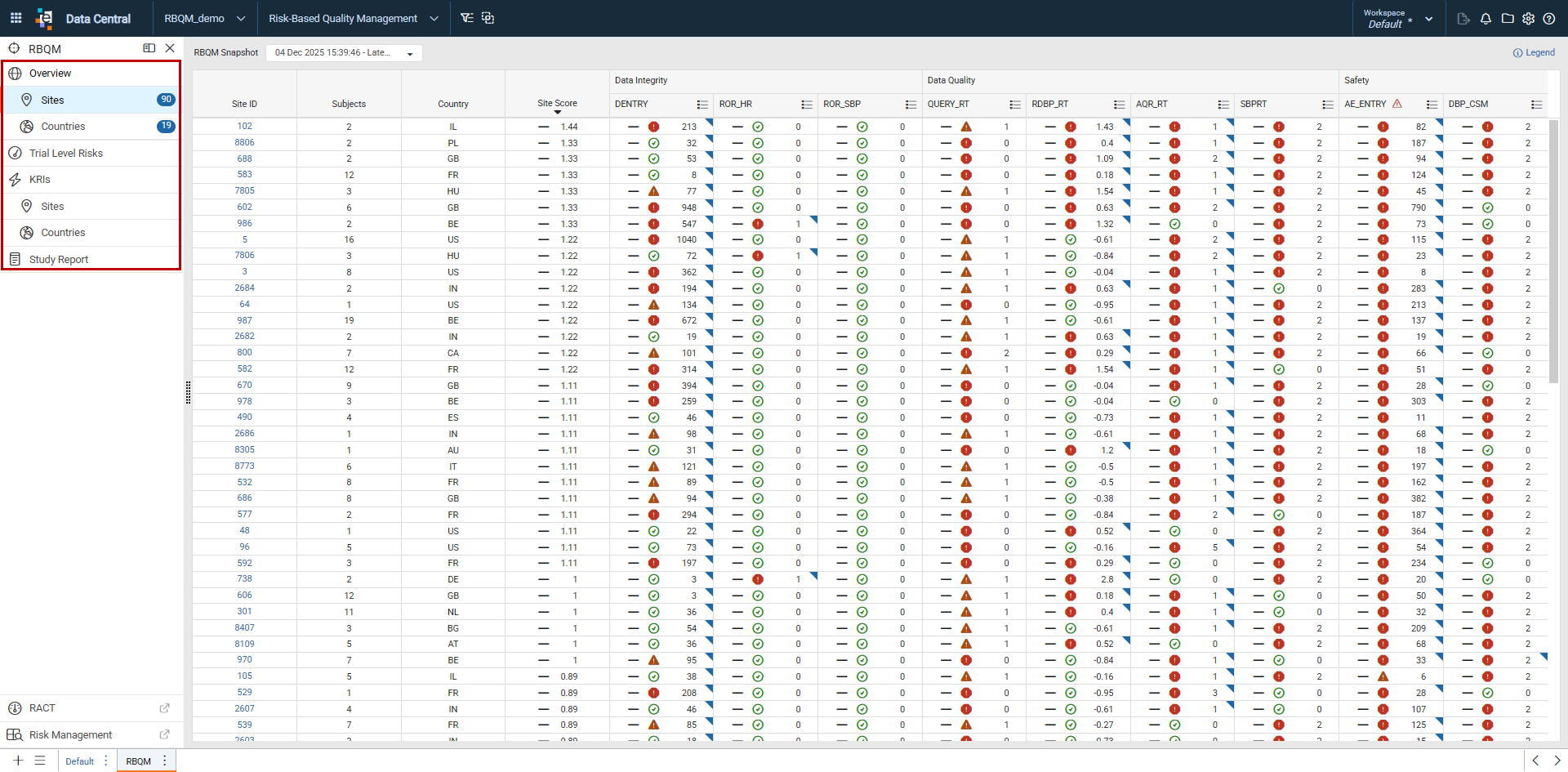Image resolution: width=1568 pixels, height=772 pixels.
Task: Select Countries under Overview
Action: point(91,127)
